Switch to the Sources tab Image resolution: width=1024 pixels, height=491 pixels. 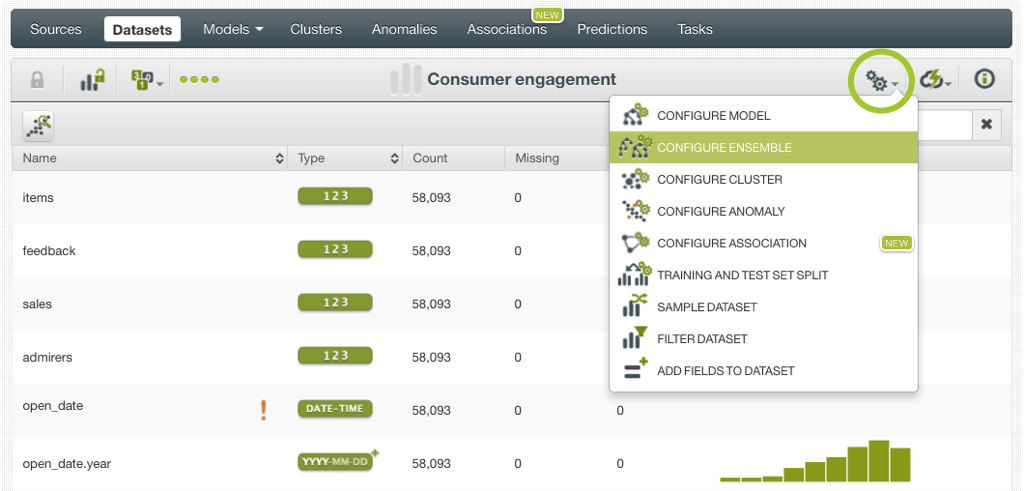point(56,29)
